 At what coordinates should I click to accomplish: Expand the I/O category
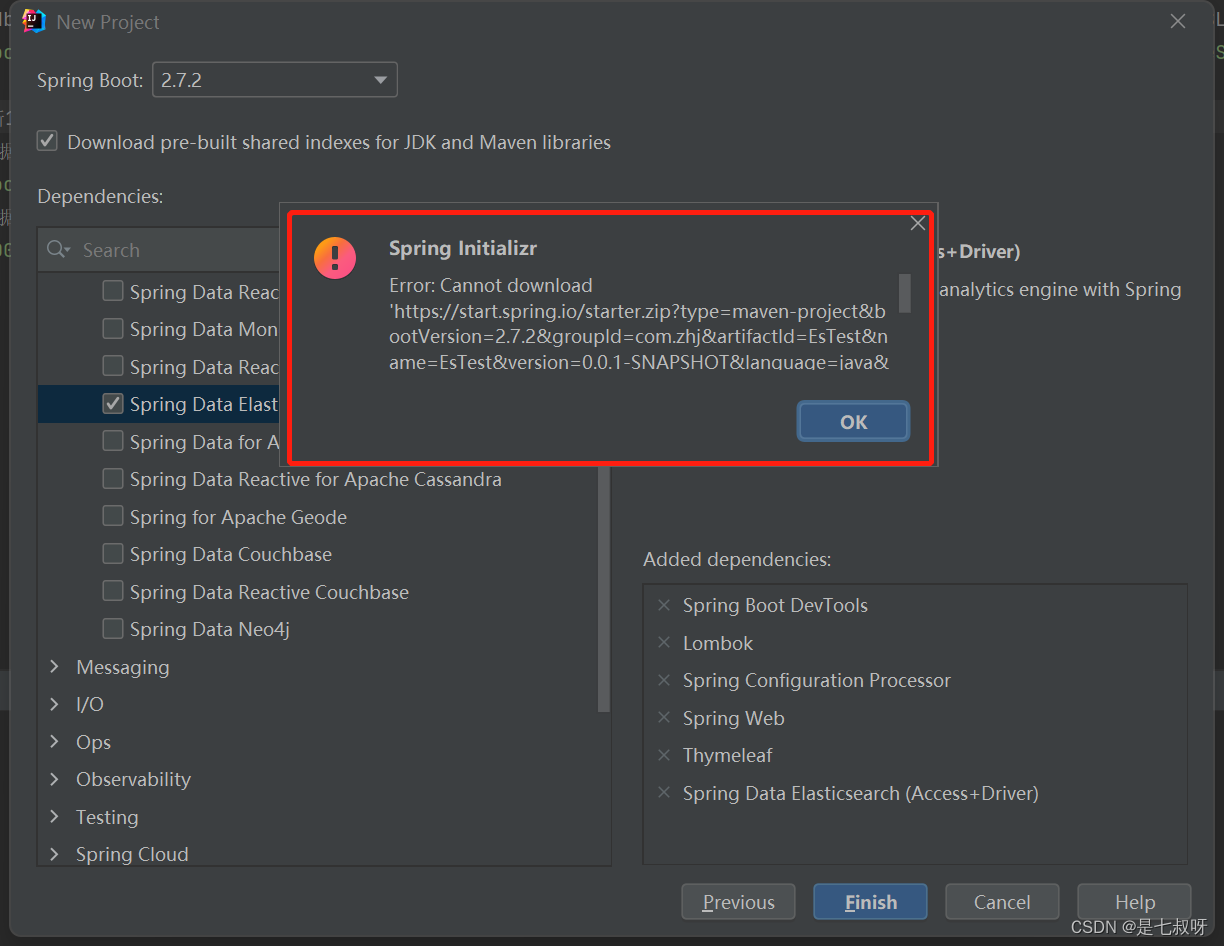[55, 704]
